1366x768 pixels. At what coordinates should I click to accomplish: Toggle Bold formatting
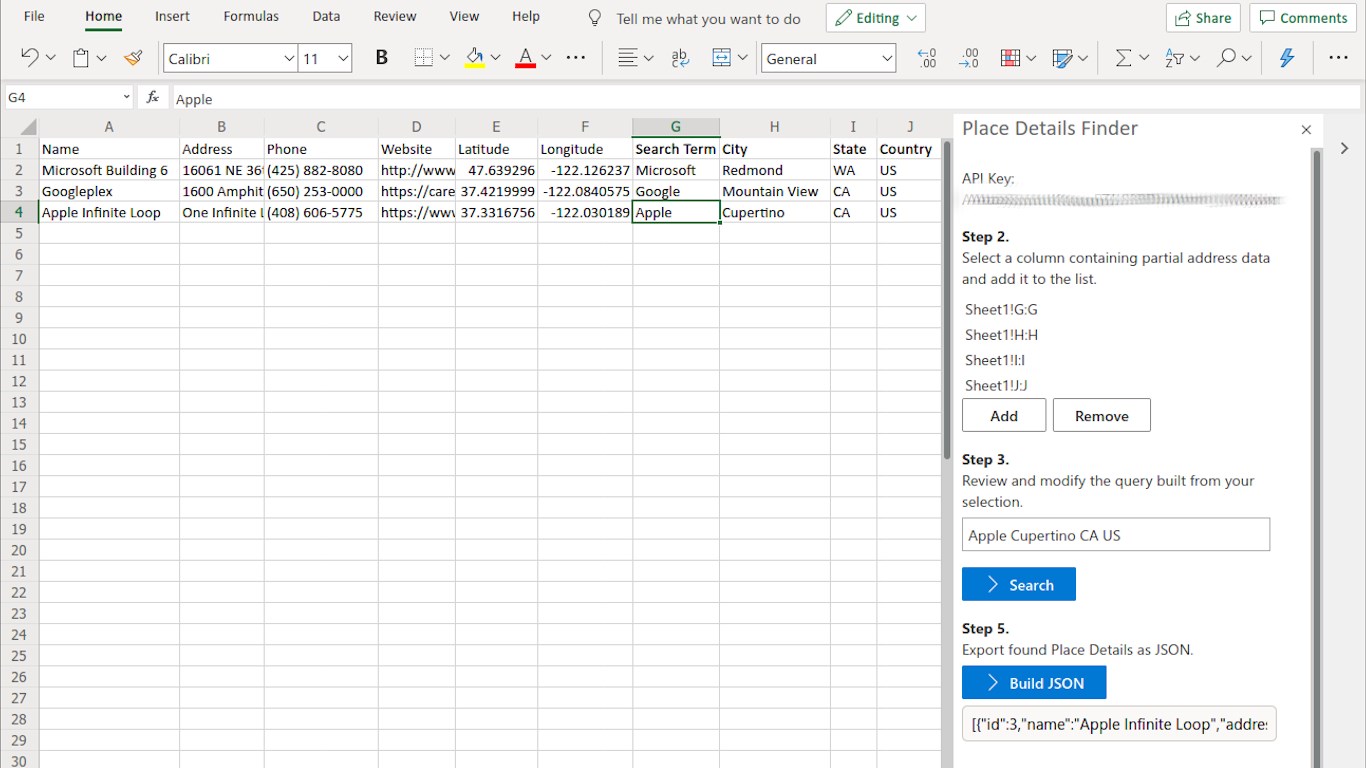(381, 58)
